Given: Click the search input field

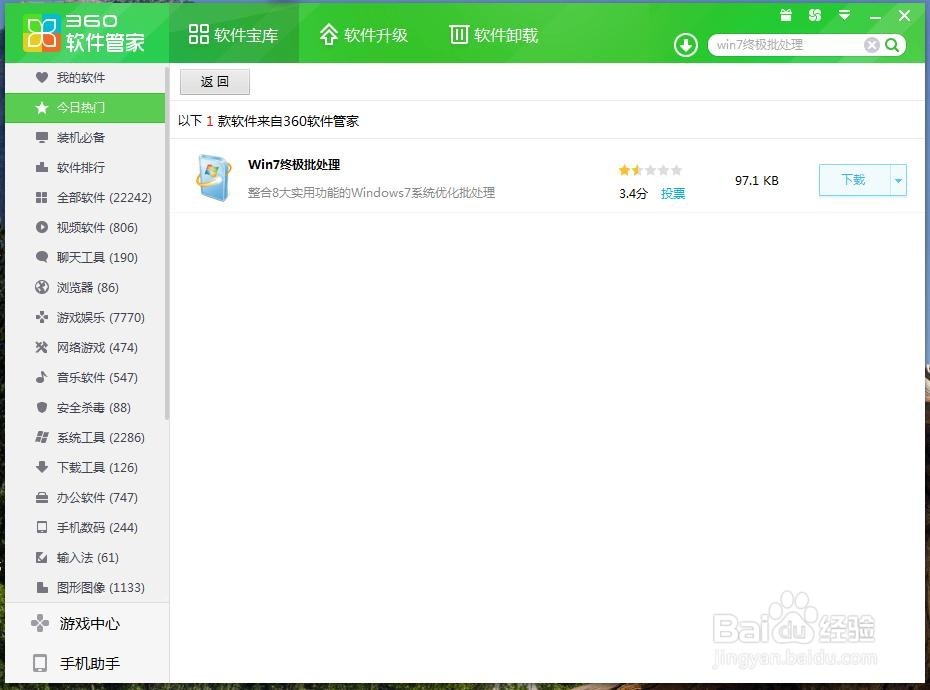Looking at the screenshot, I should point(788,45).
